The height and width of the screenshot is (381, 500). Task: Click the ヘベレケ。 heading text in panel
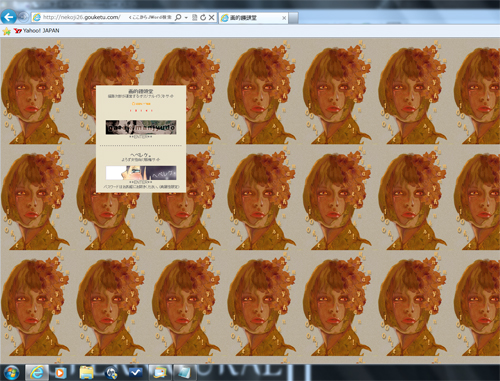pyautogui.click(x=141, y=154)
